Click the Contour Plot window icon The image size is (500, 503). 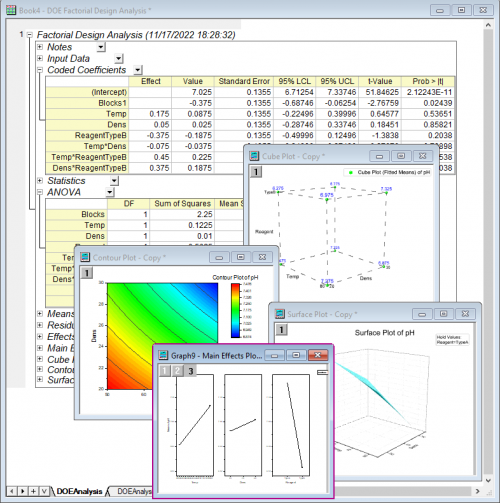[85, 257]
